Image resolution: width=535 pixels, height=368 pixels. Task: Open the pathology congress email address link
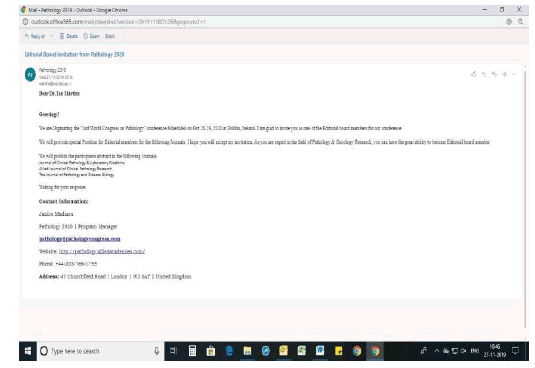[79, 239]
